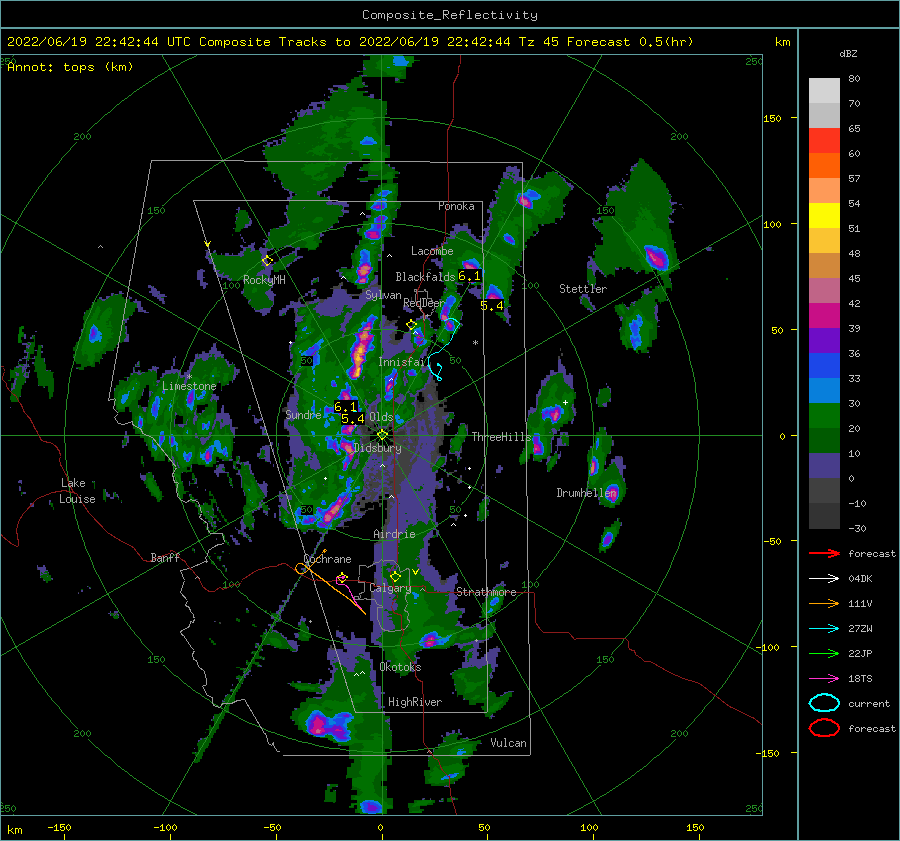Click the orange circle marker left of Cochrane
900x841 pixels.
click(301, 569)
